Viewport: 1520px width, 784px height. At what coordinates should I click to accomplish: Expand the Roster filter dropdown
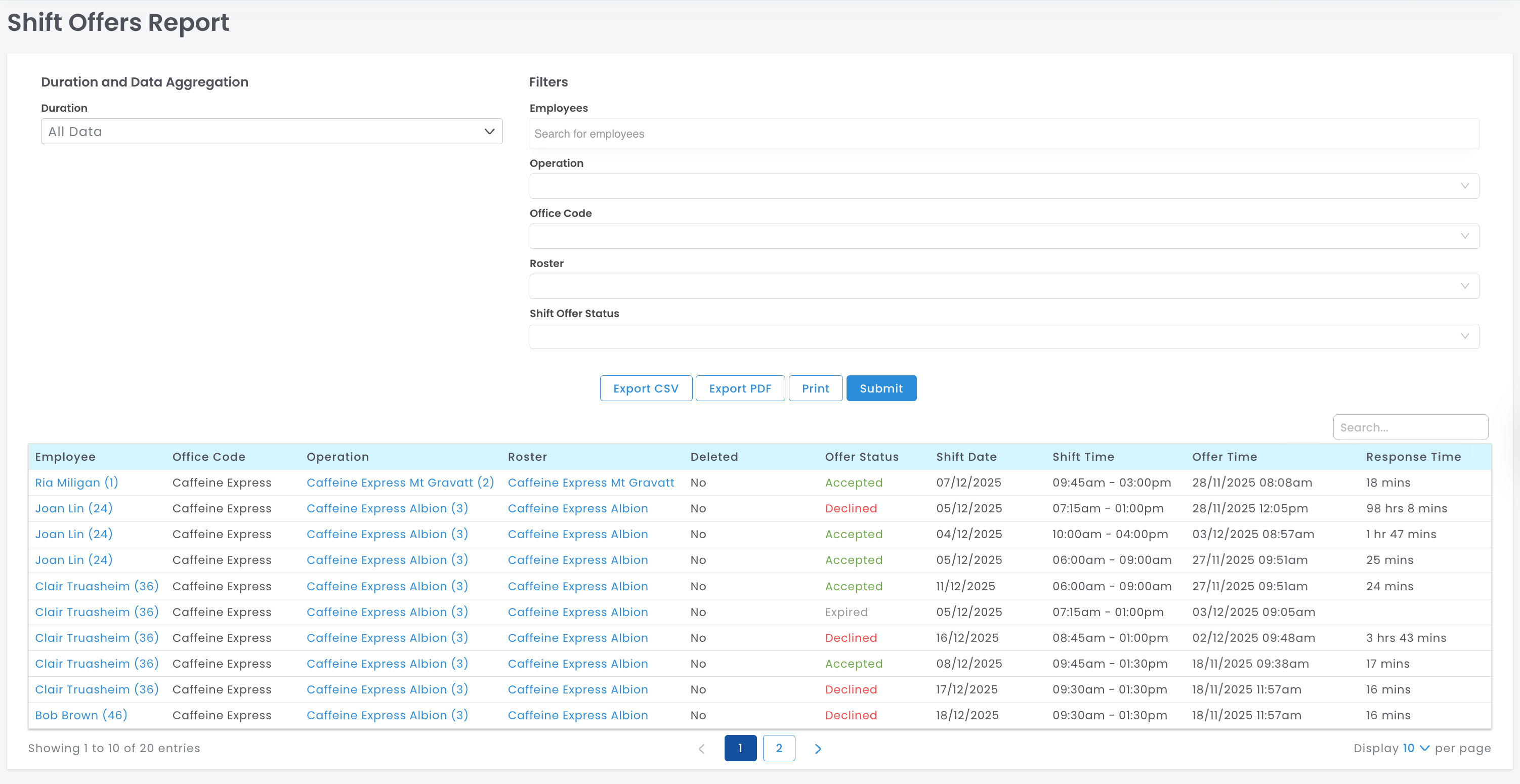coord(1004,286)
